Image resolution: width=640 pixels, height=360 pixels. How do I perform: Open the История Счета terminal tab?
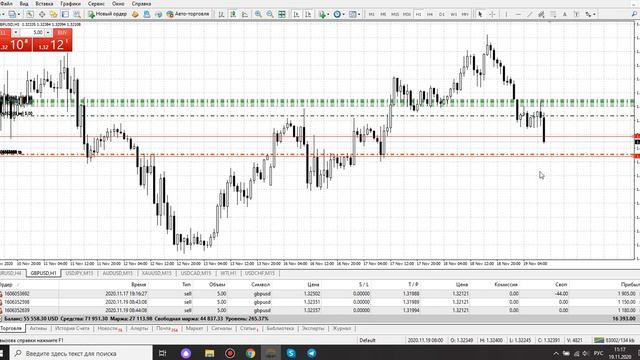[72, 329]
